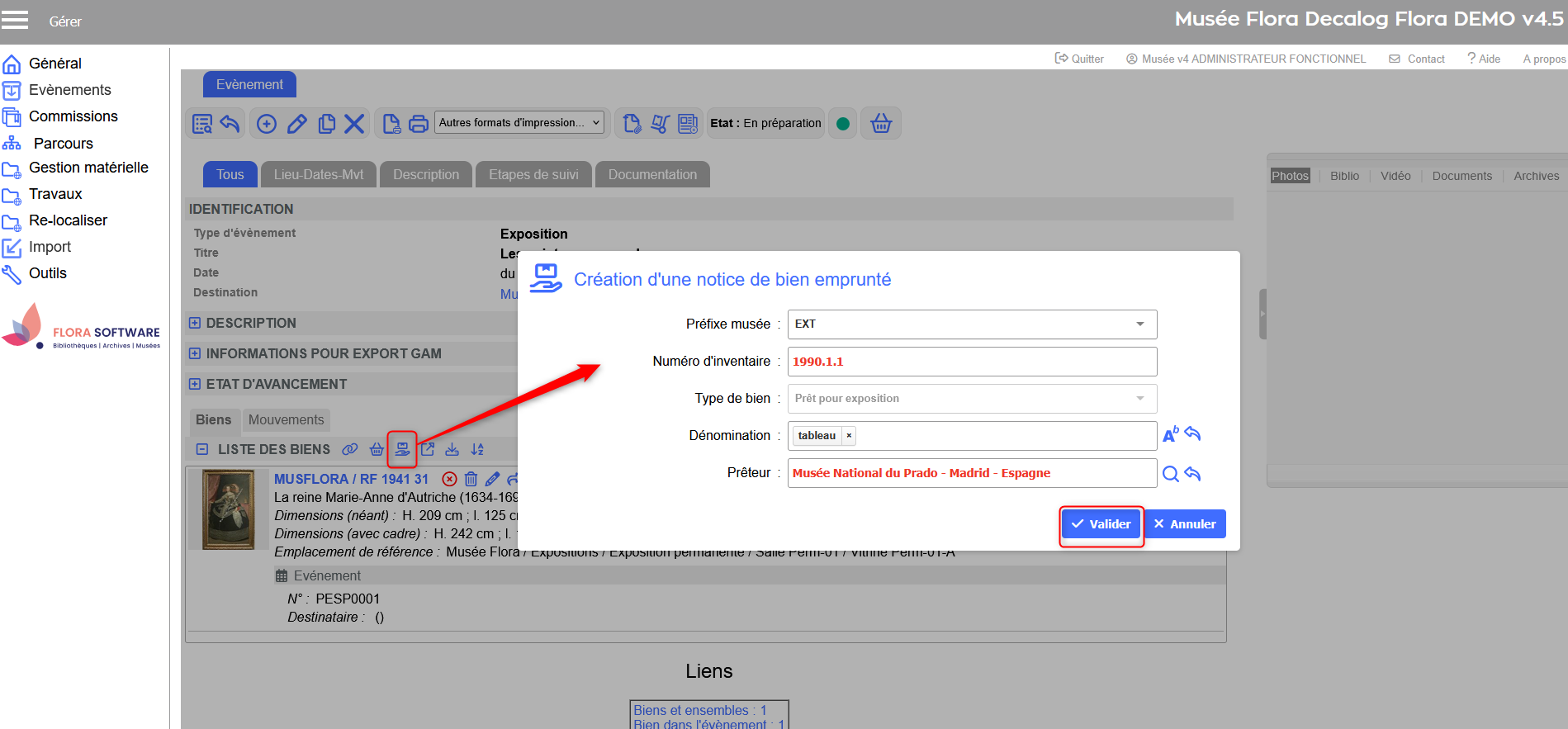Click the Valider button
This screenshot has height=729, width=1568.
pyautogui.click(x=1101, y=524)
